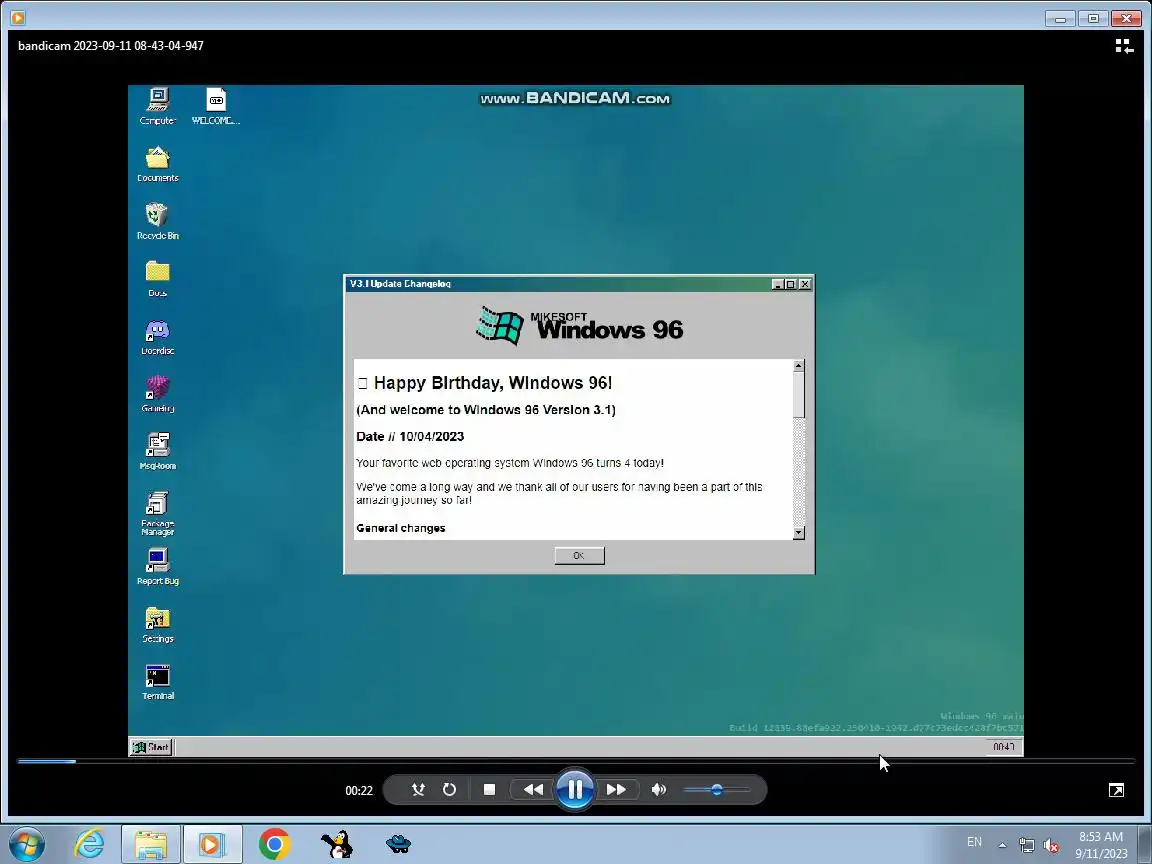
Task: Launch the Discord shortcut icon
Action: (x=158, y=336)
